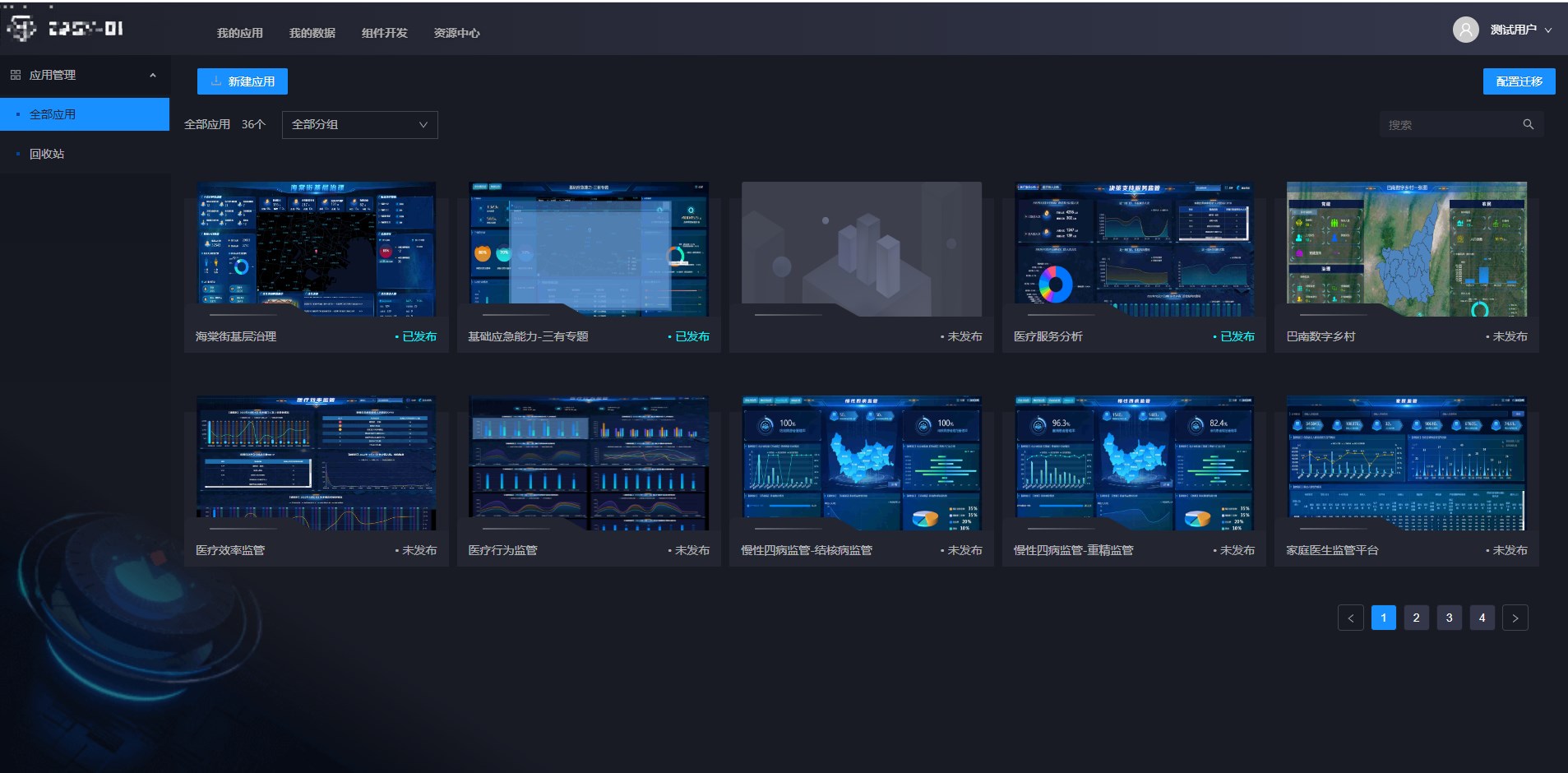Click the 配置迁移 button
The height and width of the screenshot is (773, 1568).
tap(1519, 81)
